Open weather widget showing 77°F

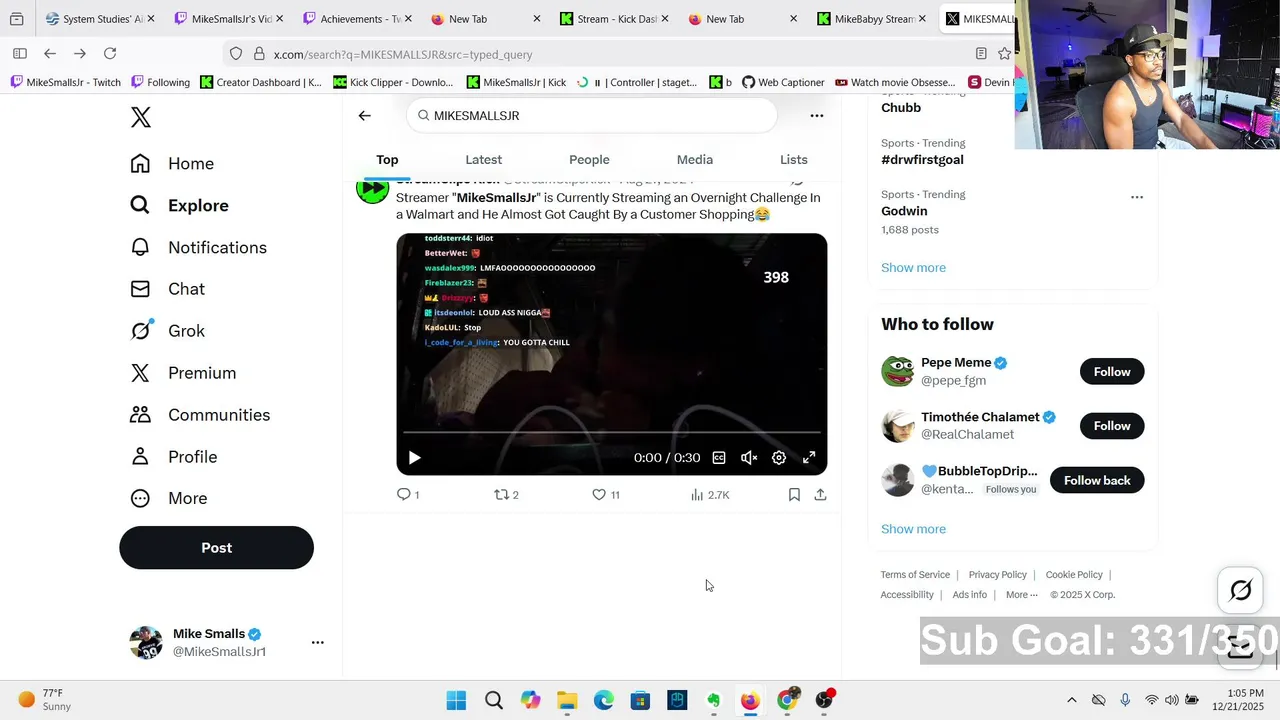pos(45,700)
